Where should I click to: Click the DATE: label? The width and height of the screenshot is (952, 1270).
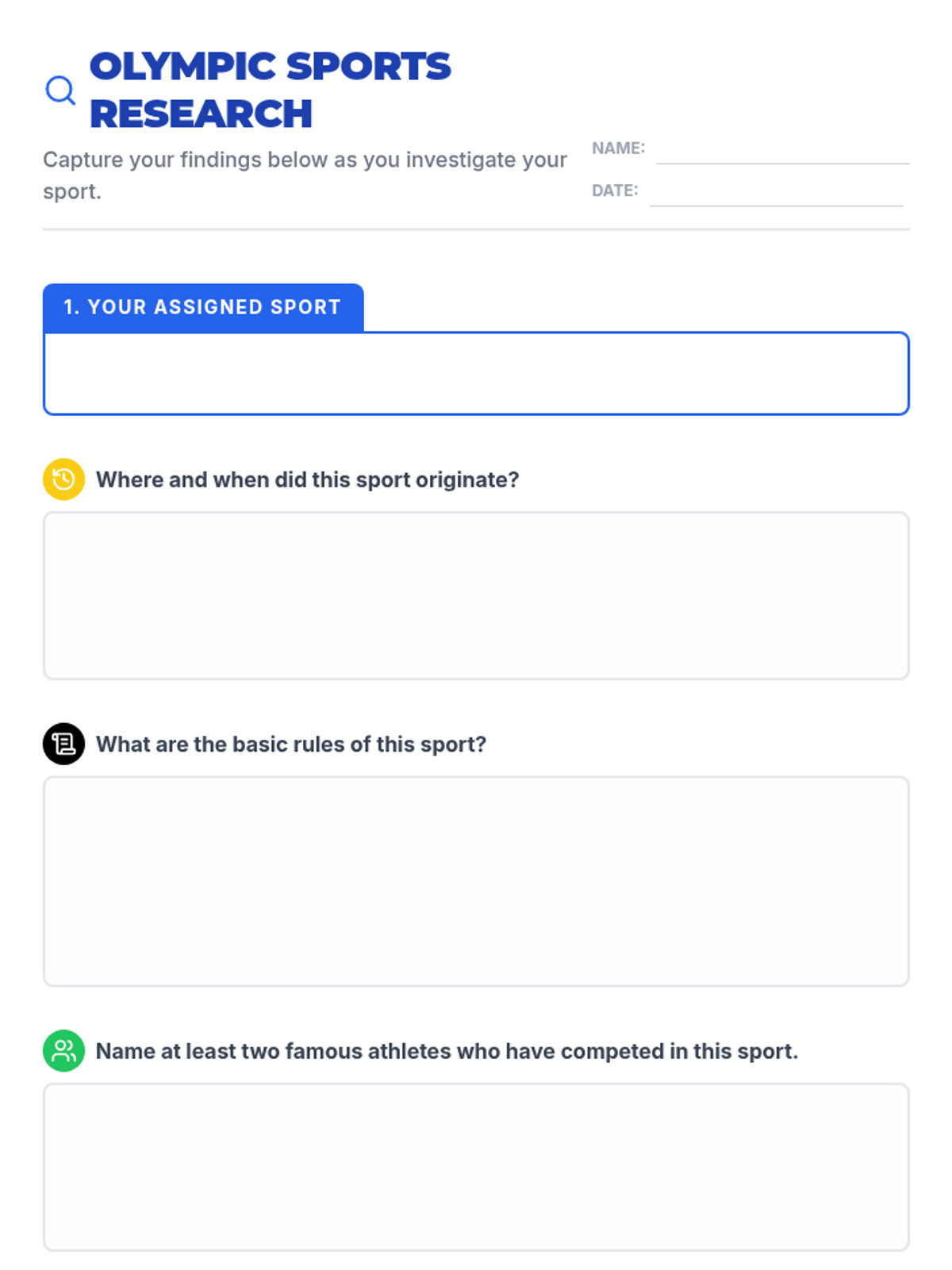(615, 190)
